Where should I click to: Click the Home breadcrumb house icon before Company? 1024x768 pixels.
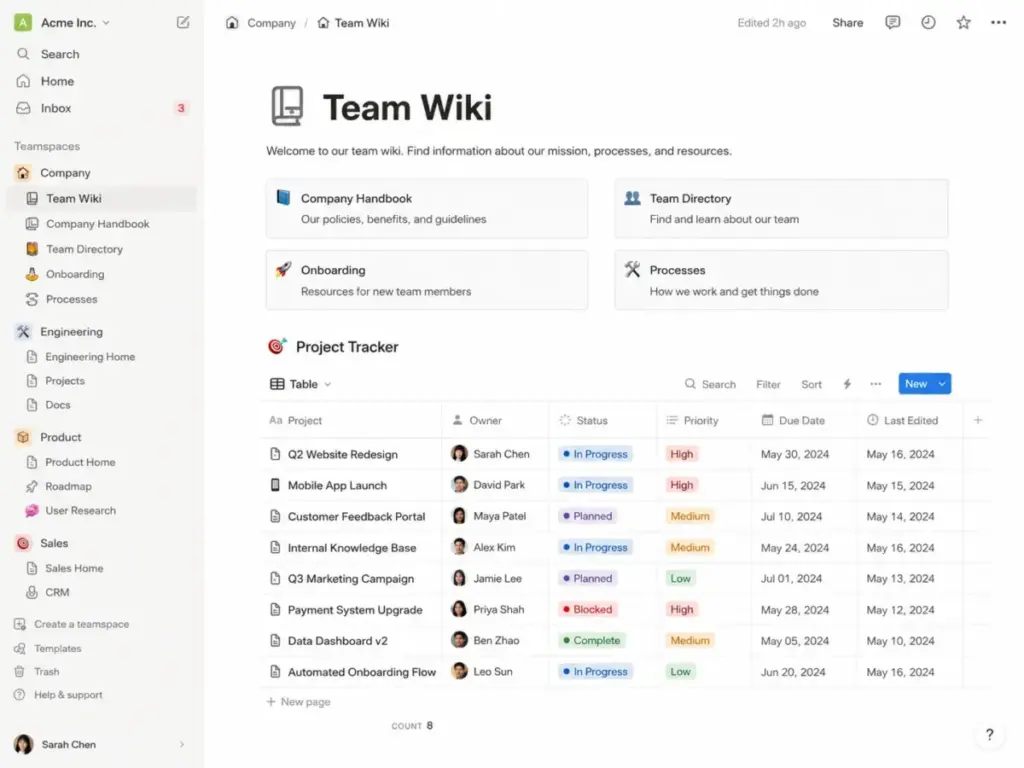232,22
